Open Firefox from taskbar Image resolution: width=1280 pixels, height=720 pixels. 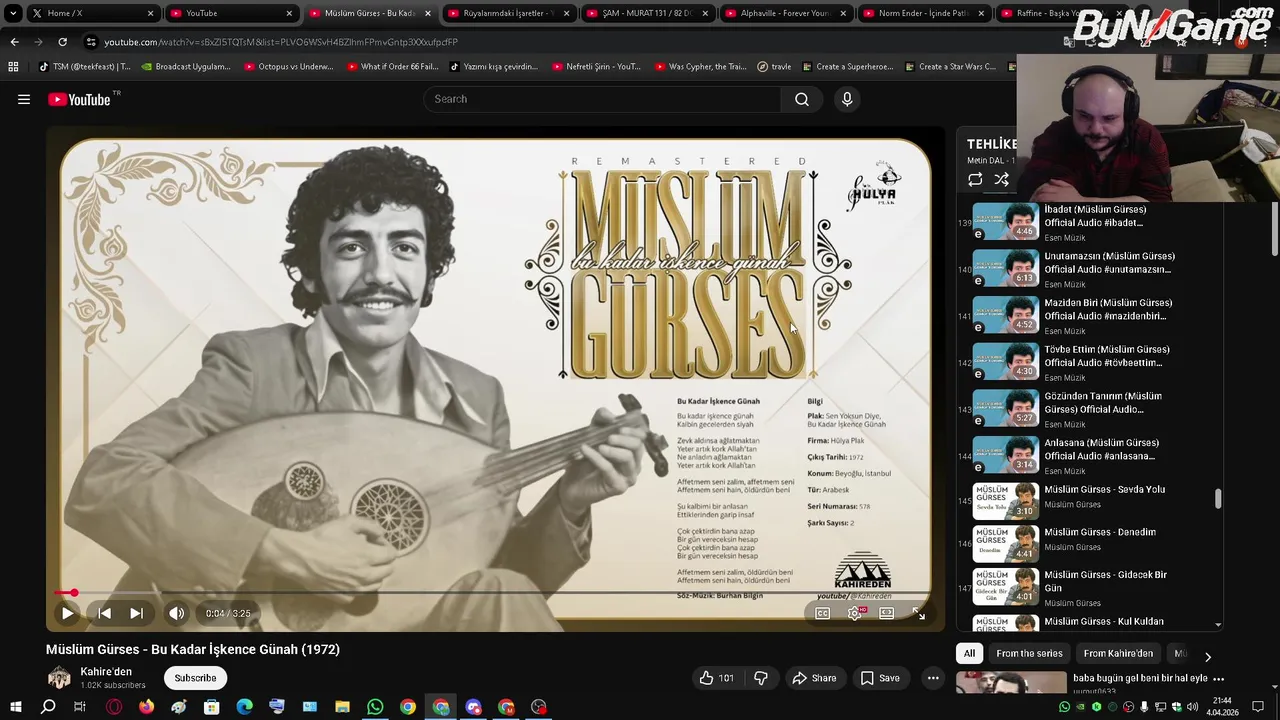(x=147, y=707)
